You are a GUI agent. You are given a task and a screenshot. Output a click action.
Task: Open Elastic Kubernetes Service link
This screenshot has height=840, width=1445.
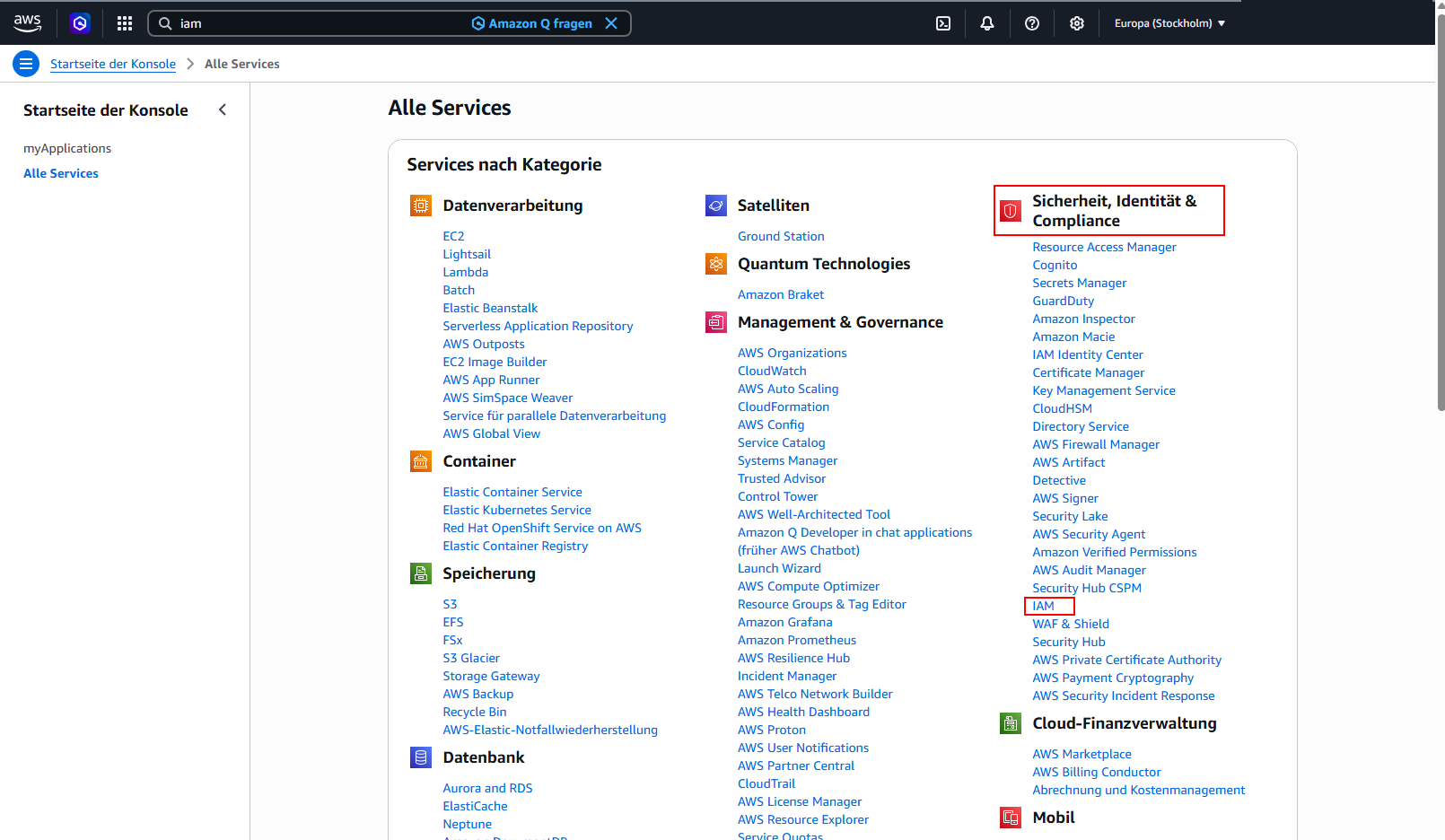pyautogui.click(x=517, y=510)
